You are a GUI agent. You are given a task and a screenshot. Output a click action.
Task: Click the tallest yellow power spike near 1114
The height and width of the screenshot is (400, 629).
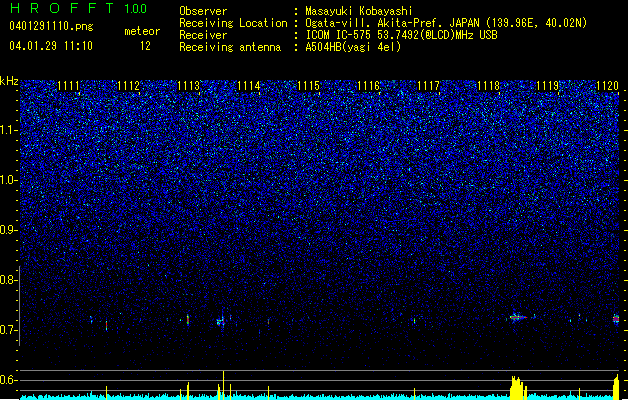[x=223, y=384]
